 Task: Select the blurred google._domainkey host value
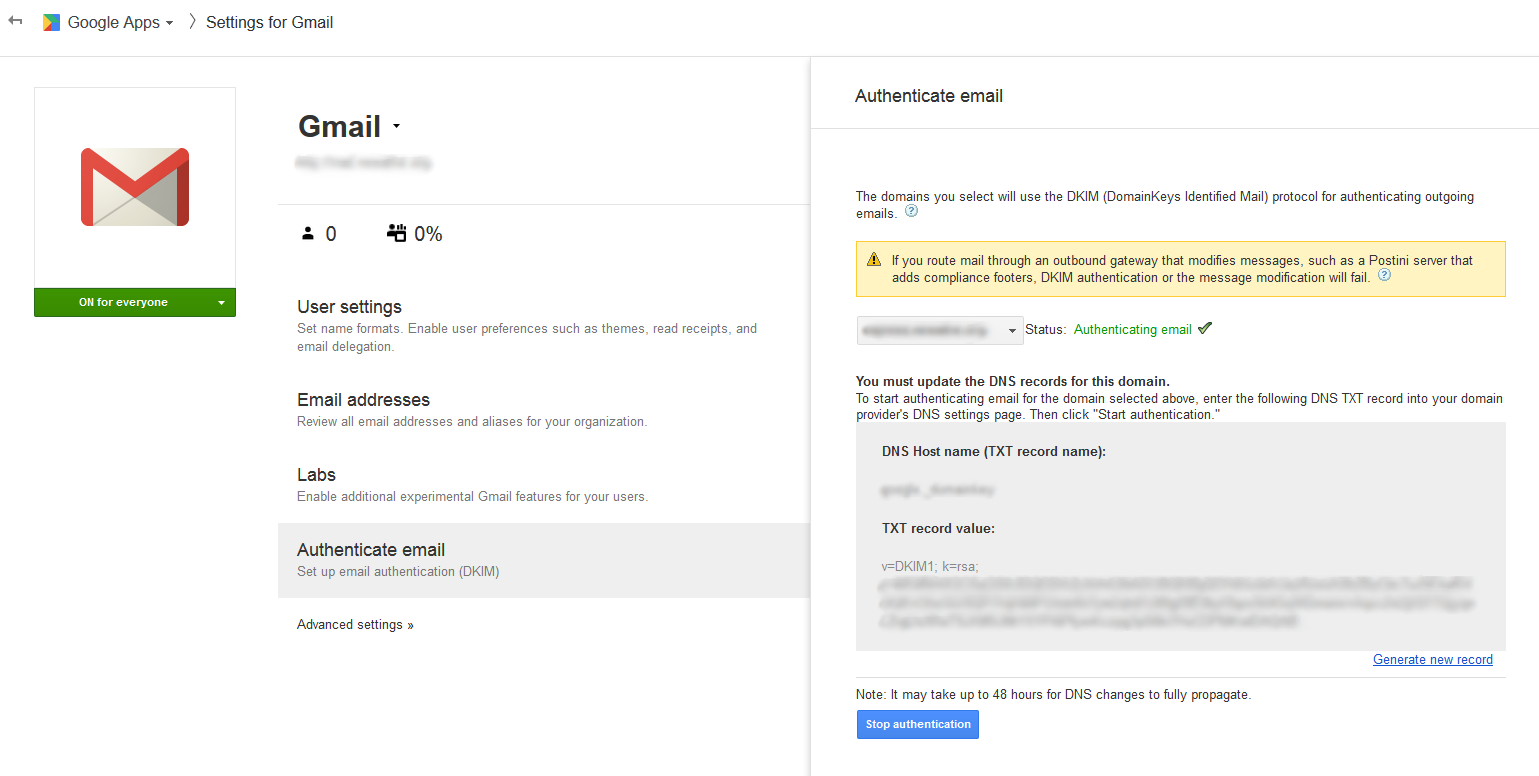click(x=938, y=490)
